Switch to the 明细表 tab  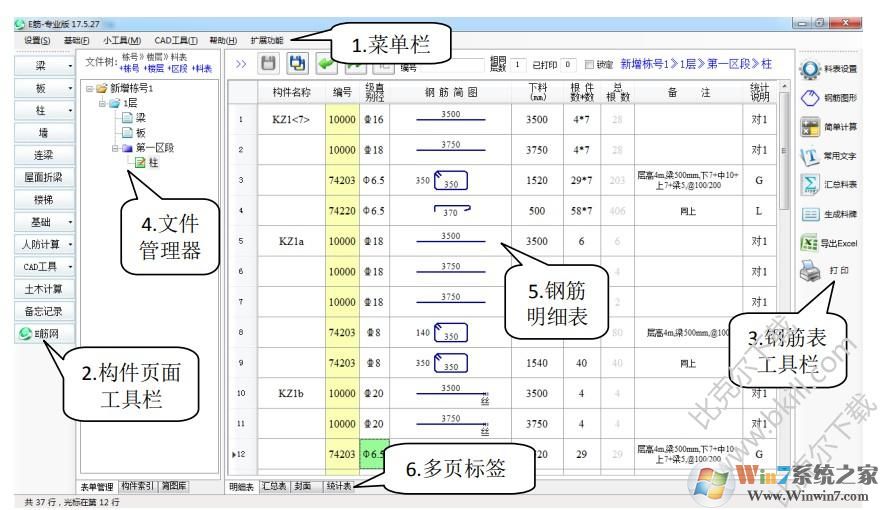[x=242, y=486]
